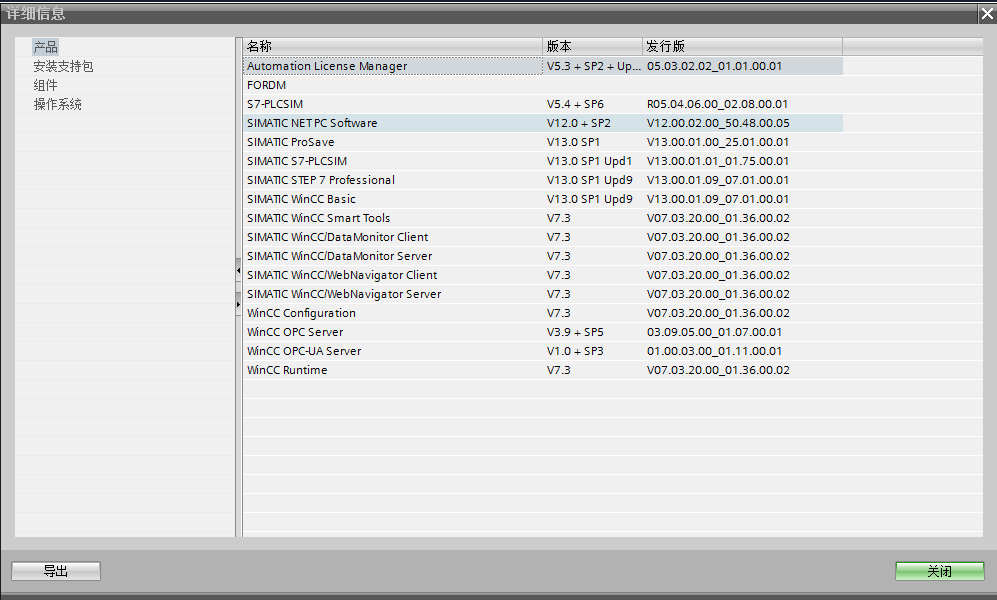Click version cell V5.3 + SP2 + Up...
The height and width of the screenshot is (600, 997).
coord(593,66)
